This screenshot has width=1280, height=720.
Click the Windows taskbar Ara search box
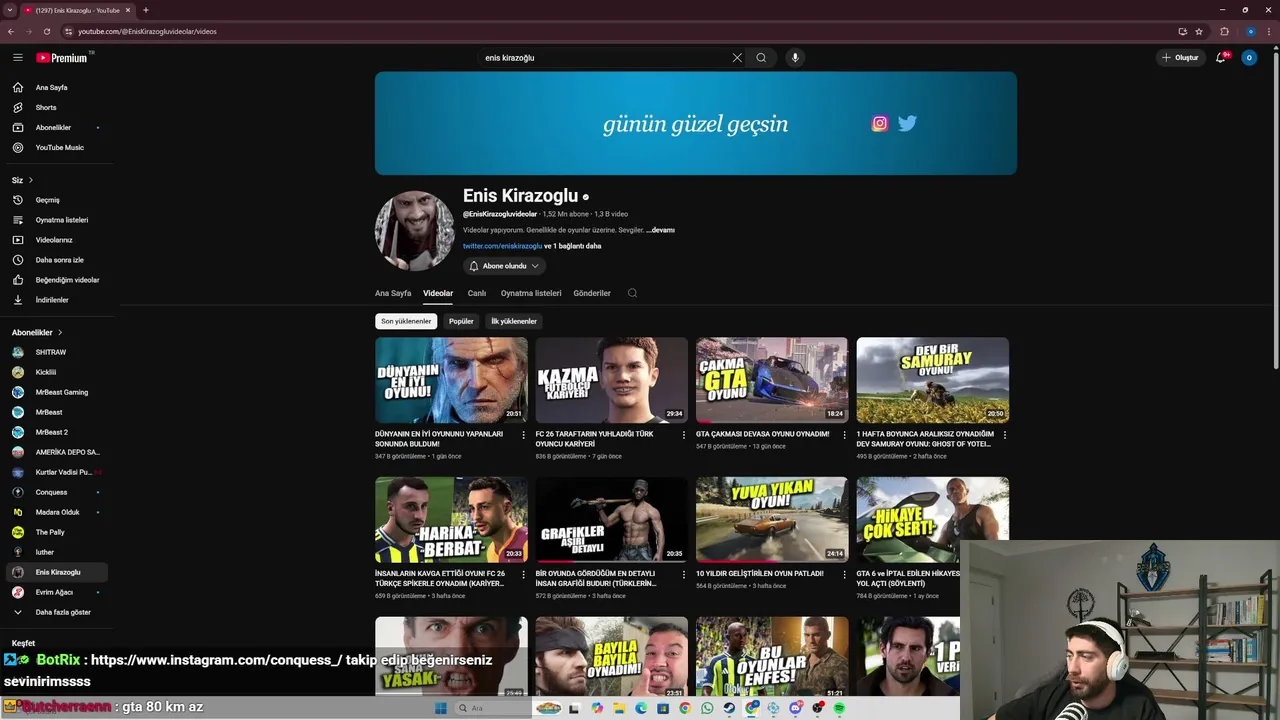(x=493, y=708)
